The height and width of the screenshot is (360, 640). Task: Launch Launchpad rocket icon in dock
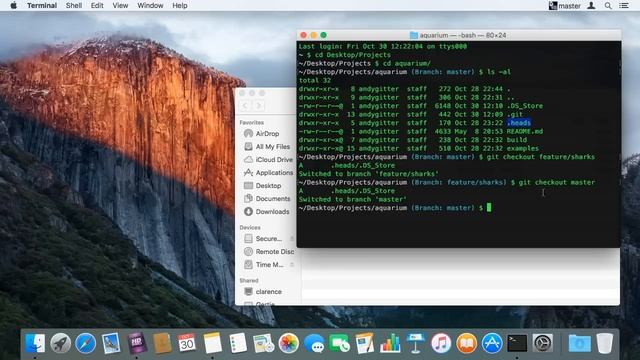(x=60, y=343)
